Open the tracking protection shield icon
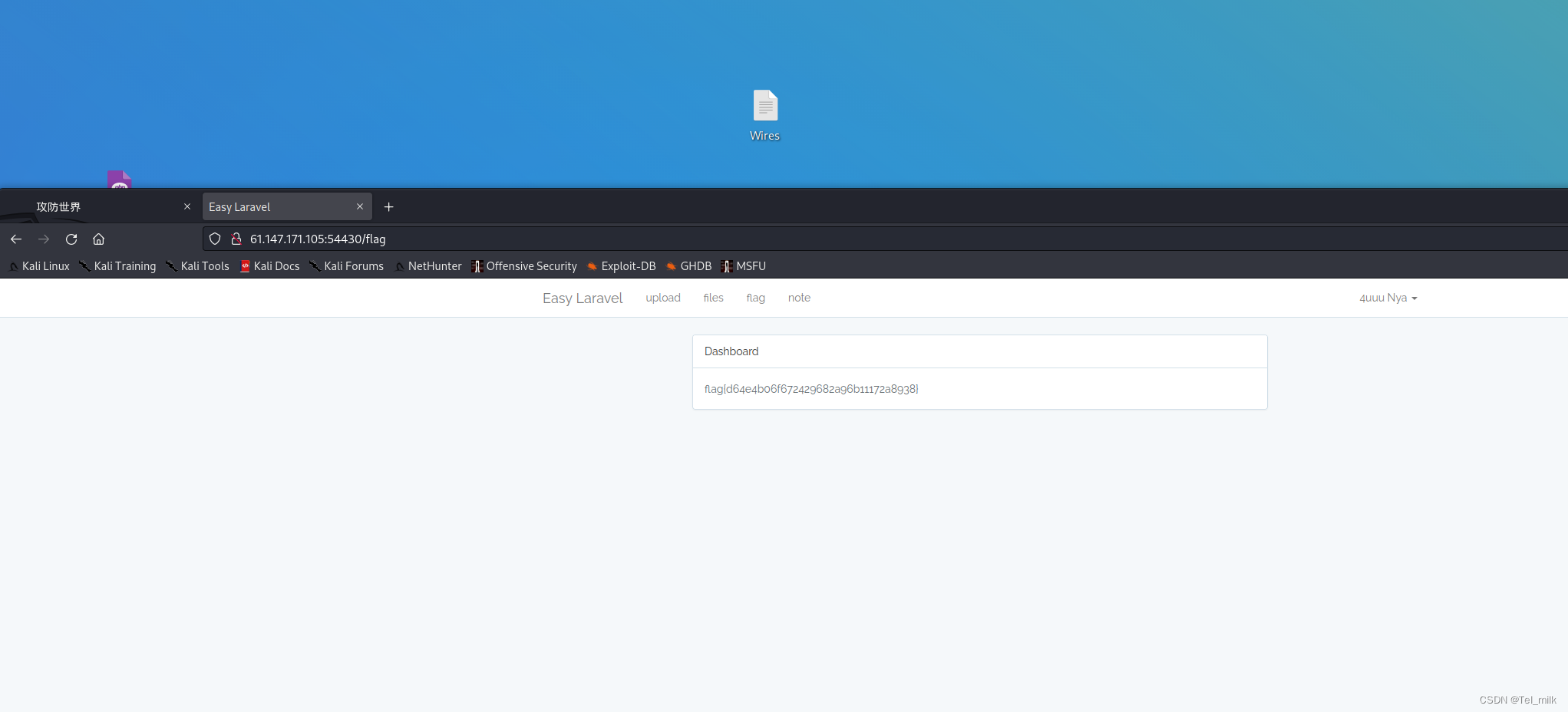This screenshot has height=712, width=1568. point(215,239)
